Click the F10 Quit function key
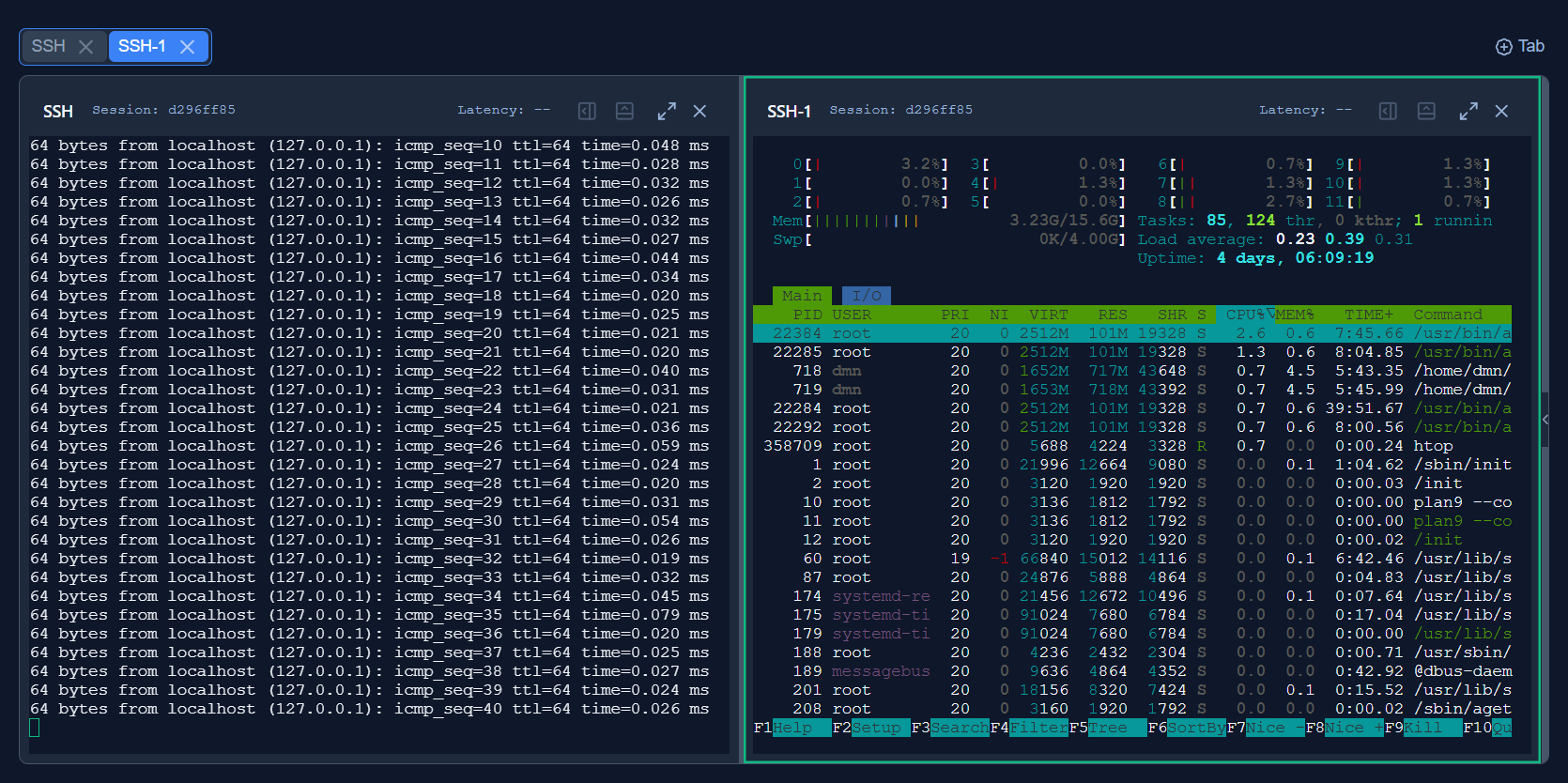Screen dimensions: 1568x783 pyautogui.click(x=1487, y=728)
